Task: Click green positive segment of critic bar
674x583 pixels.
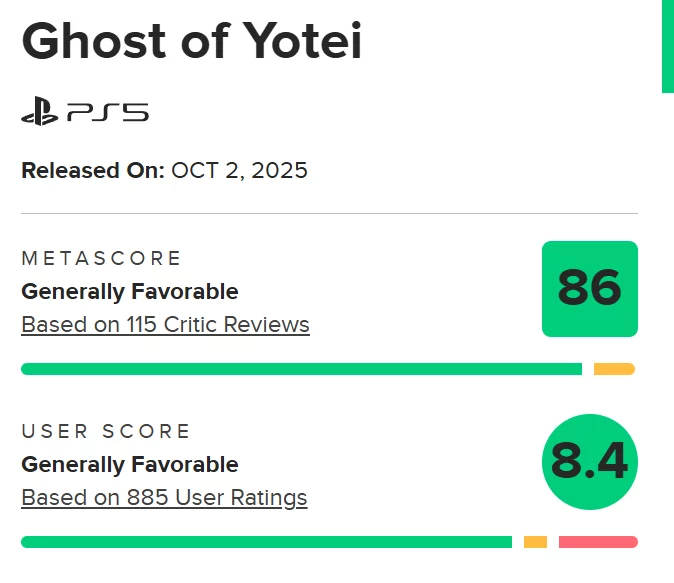Action: 300,369
